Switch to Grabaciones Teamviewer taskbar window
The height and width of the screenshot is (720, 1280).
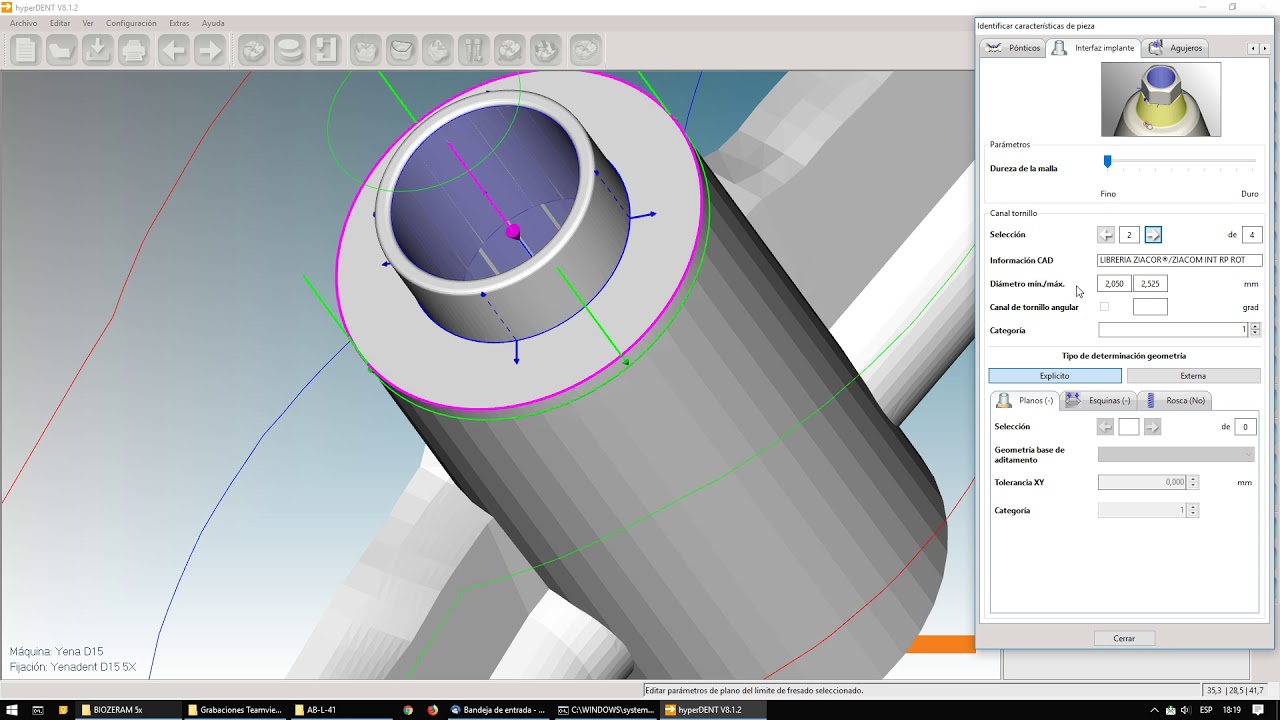click(233, 710)
